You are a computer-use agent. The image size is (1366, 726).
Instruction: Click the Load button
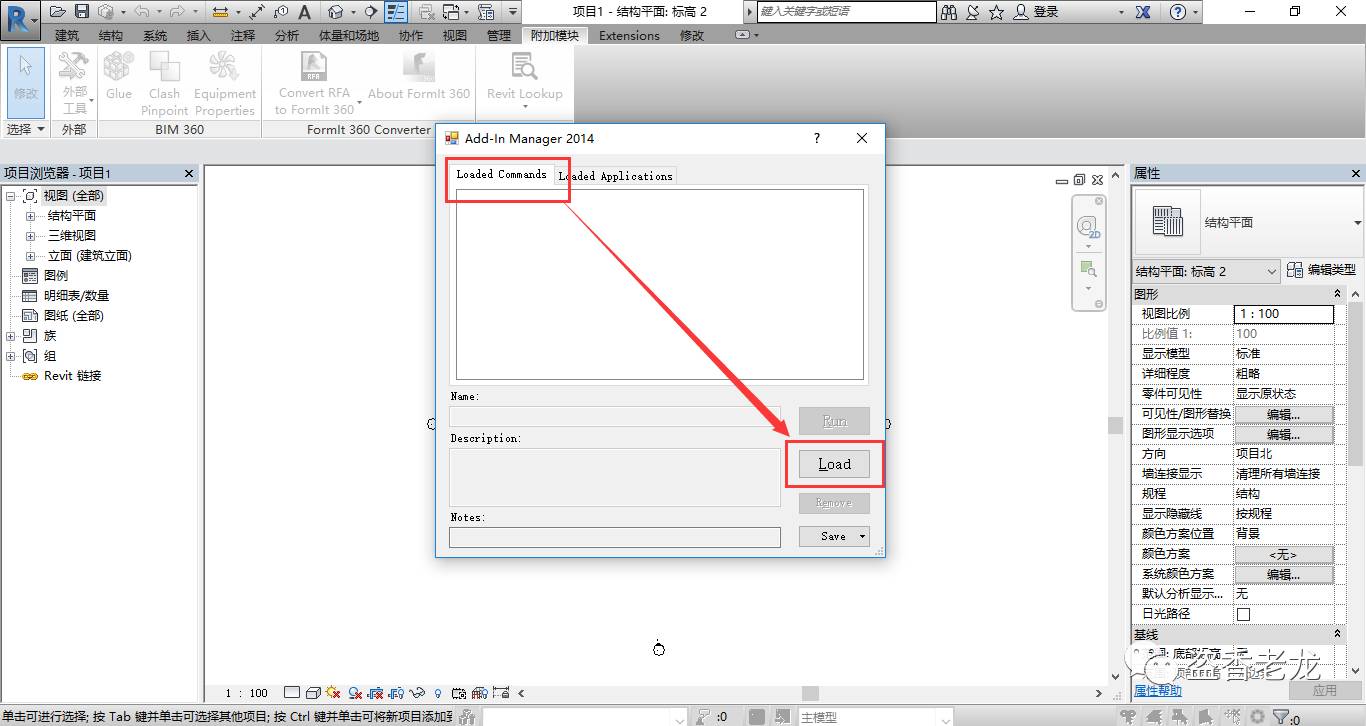834,464
